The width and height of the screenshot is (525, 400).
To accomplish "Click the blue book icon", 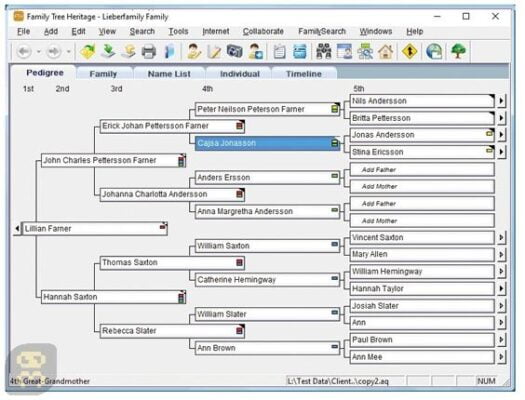I will (170, 52).
